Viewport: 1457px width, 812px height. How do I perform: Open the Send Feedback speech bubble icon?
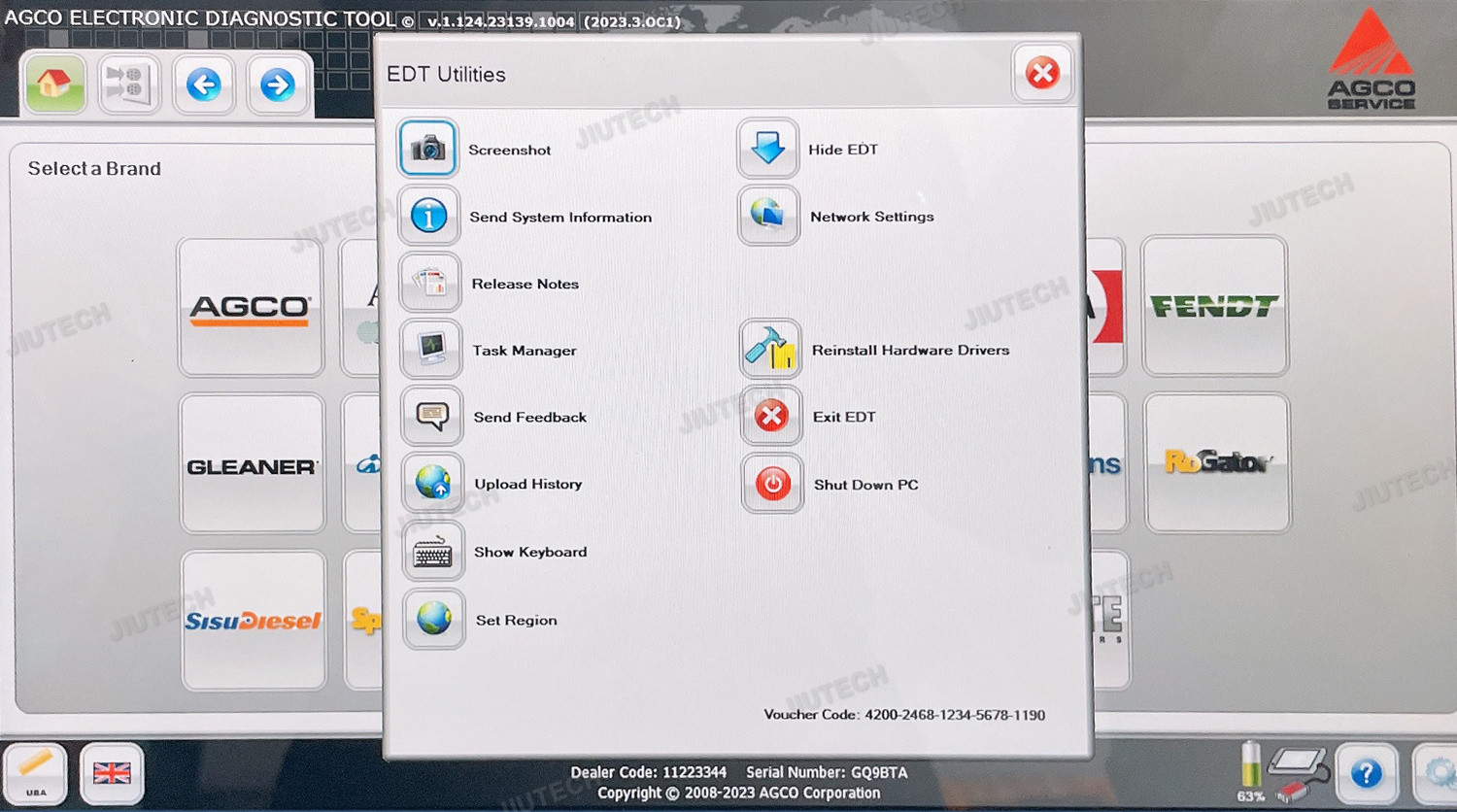(x=432, y=417)
